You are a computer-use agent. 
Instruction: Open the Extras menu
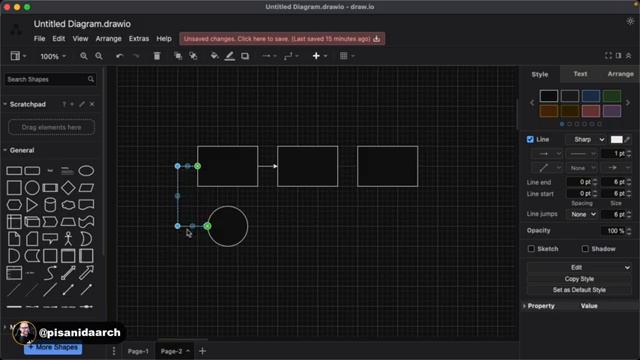pos(139,39)
